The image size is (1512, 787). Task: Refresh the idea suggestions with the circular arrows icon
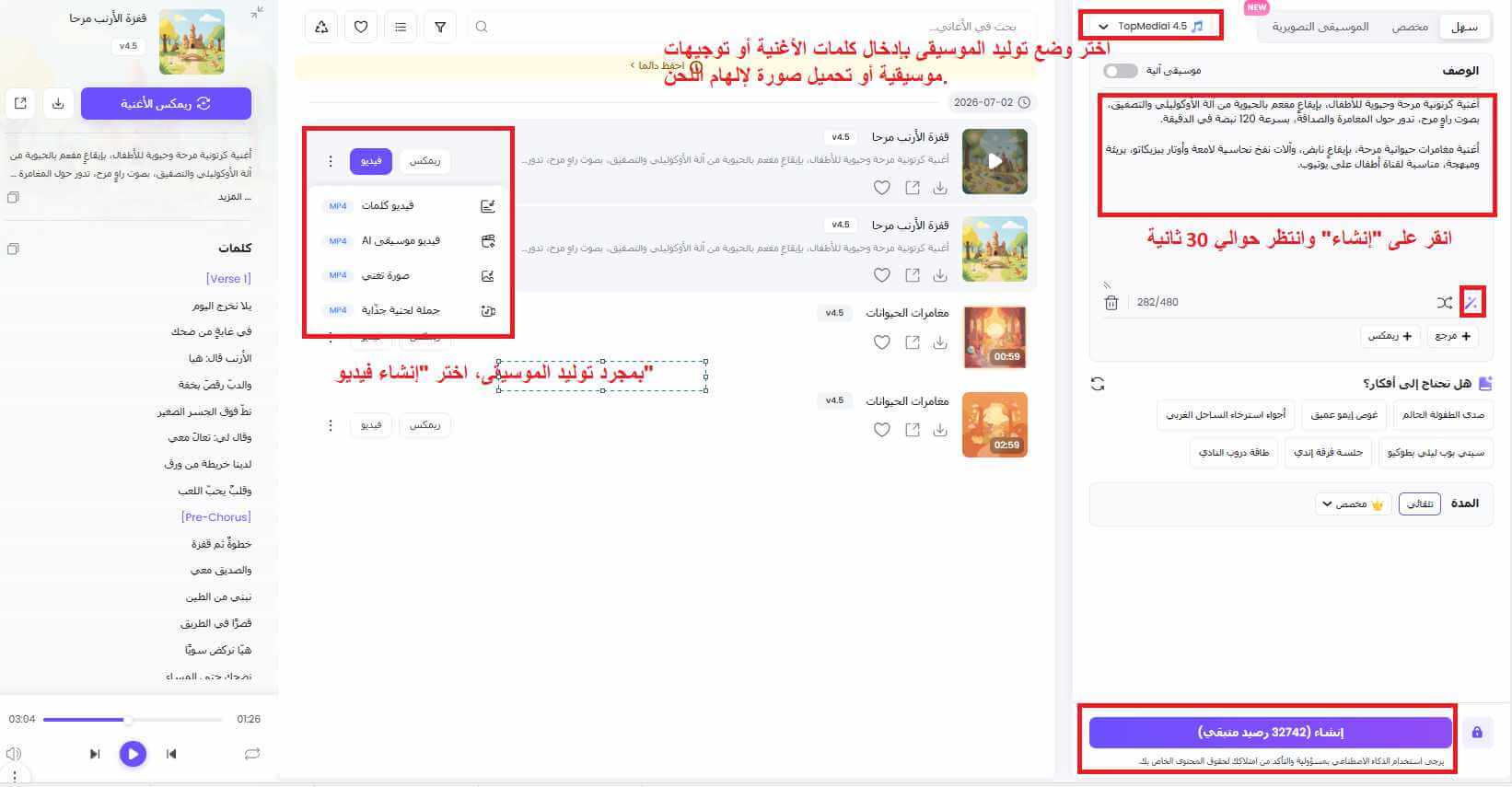[1098, 384]
